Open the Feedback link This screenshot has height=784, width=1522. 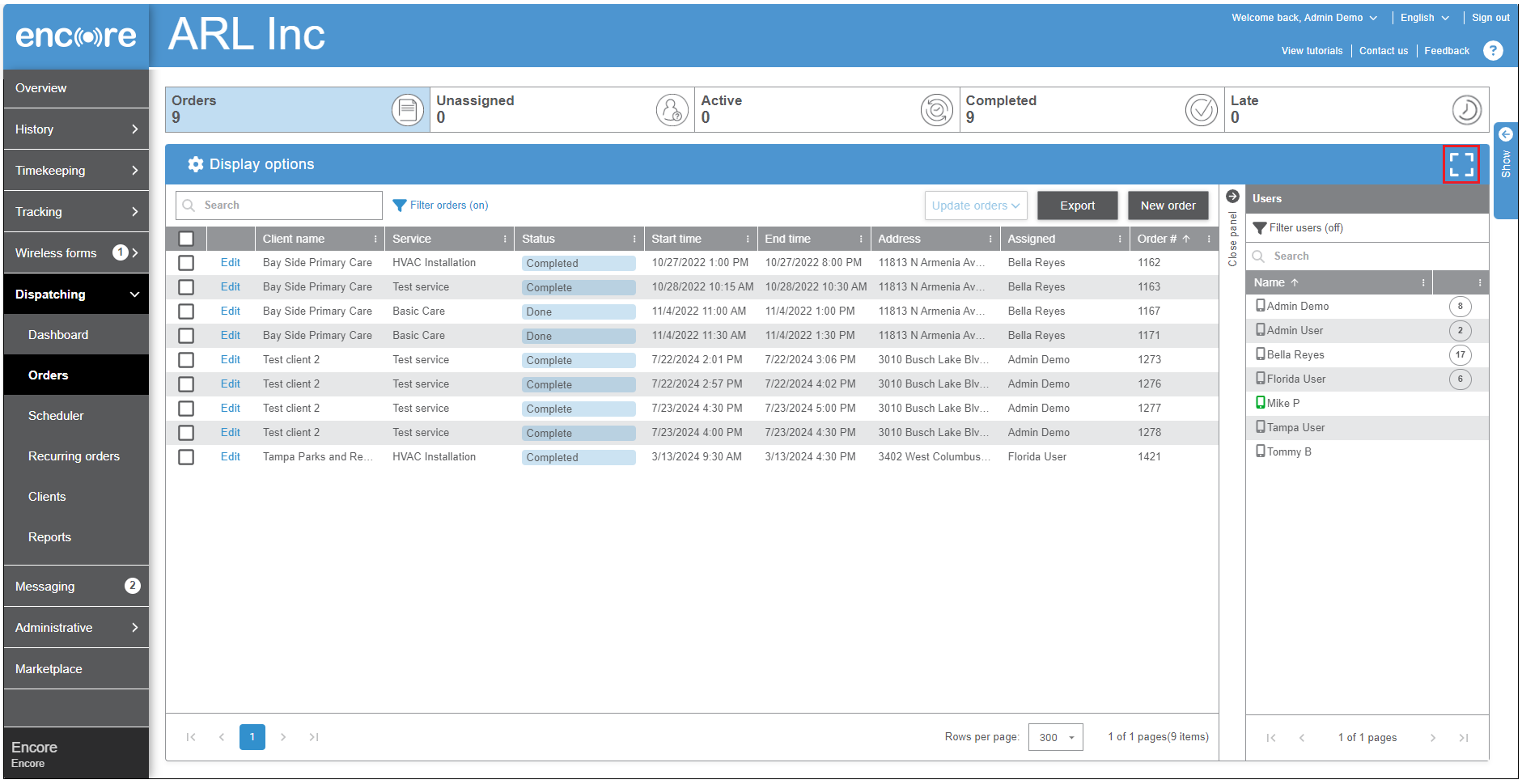1447,51
